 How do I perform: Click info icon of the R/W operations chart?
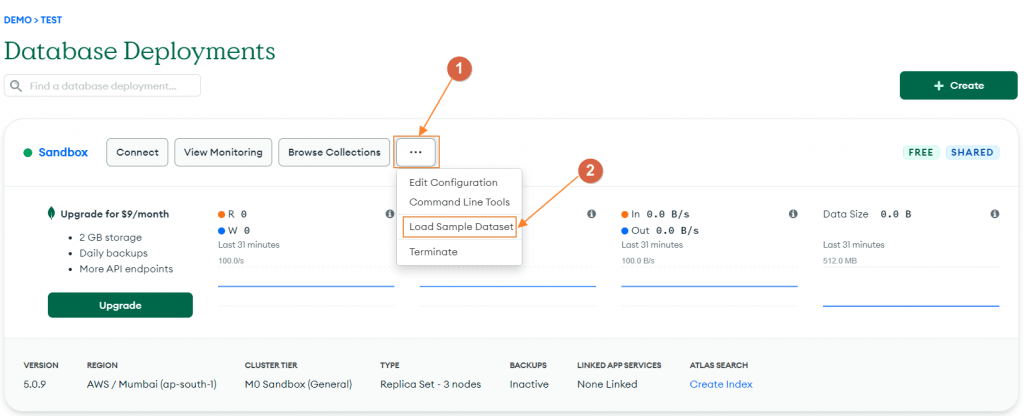tap(390, 214)
